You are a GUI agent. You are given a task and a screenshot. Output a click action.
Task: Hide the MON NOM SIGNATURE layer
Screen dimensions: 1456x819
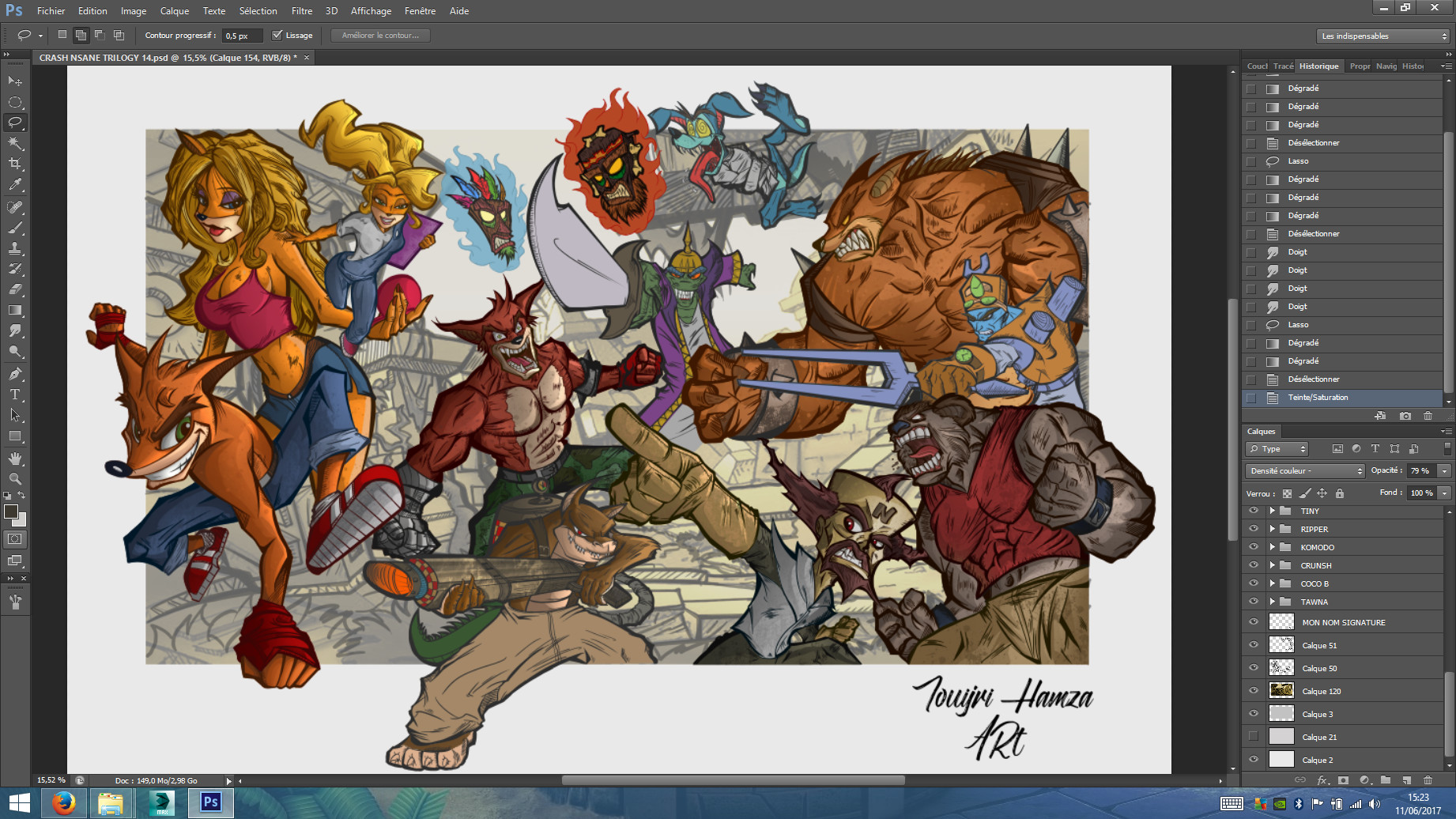1254,622
